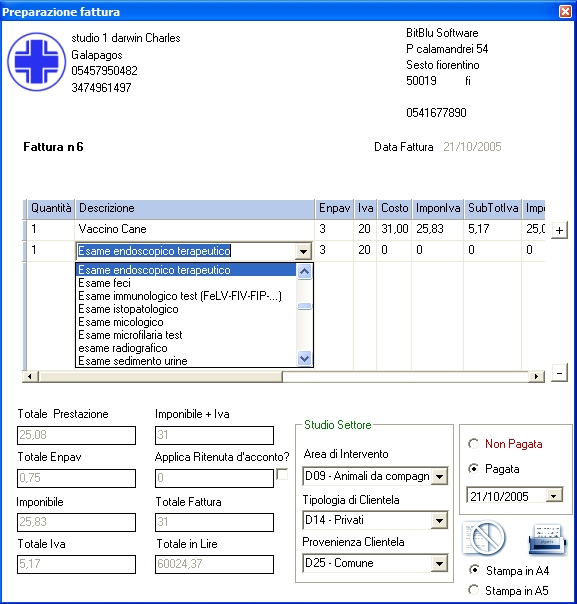Viewport: 577px width, 604px height.
Task: Click the Totale Enpav field
Action: coord(76,478)
